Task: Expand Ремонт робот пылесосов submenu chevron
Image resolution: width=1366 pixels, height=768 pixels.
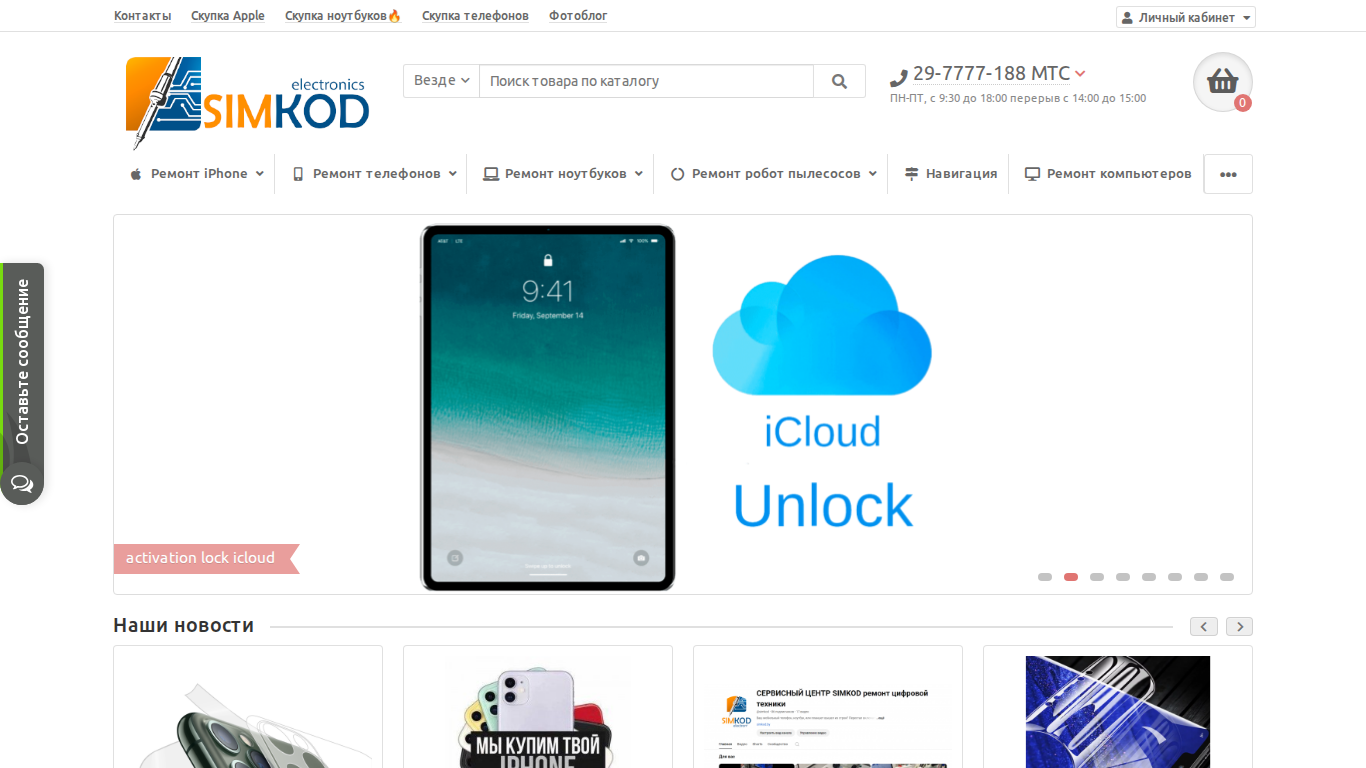Action: (873, 174)
